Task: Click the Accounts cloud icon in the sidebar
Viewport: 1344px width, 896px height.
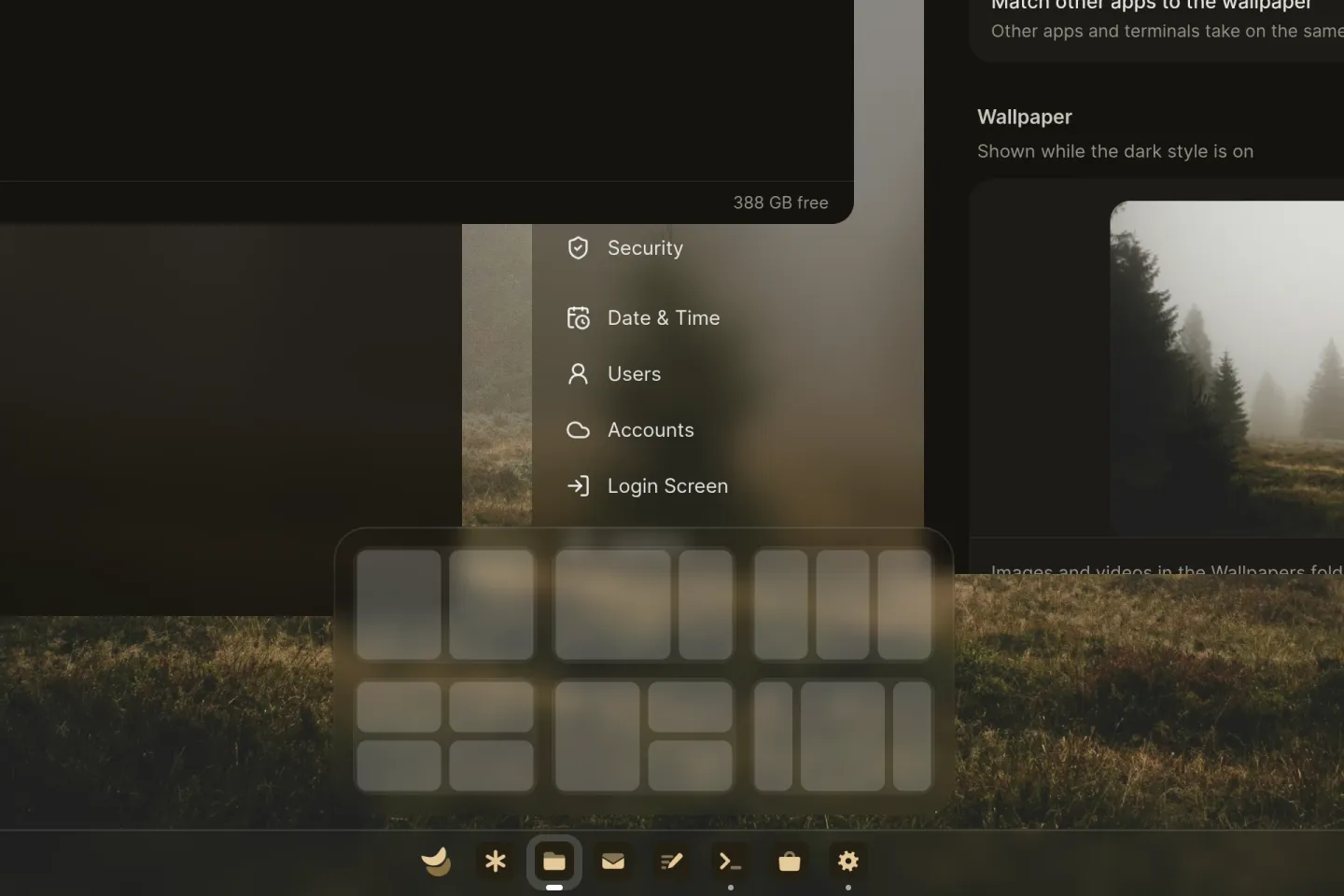Action: tap(578, 429)
